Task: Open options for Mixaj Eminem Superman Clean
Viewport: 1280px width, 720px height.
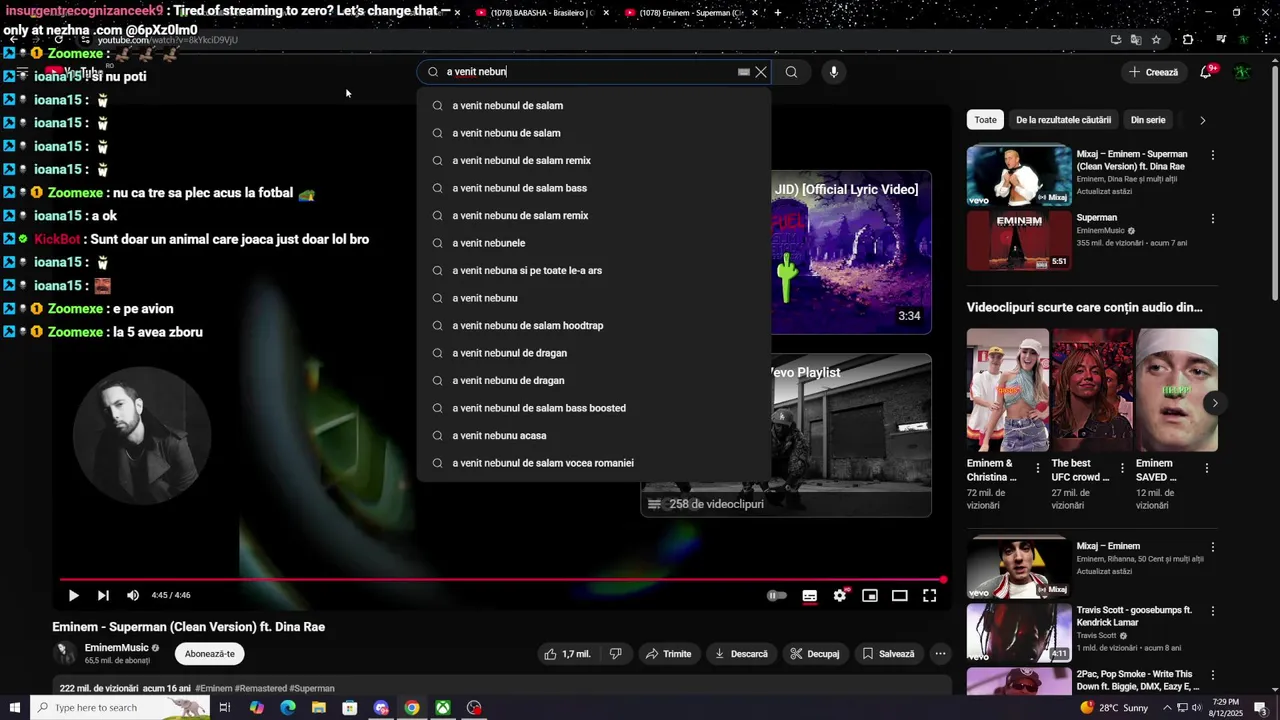Action: [1213, 156]
